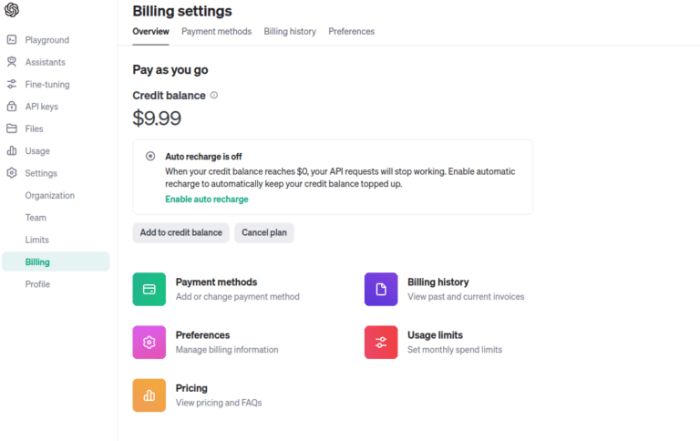700x441 pixels.
Task: Open the API keys page
Action: coord(41,106)
